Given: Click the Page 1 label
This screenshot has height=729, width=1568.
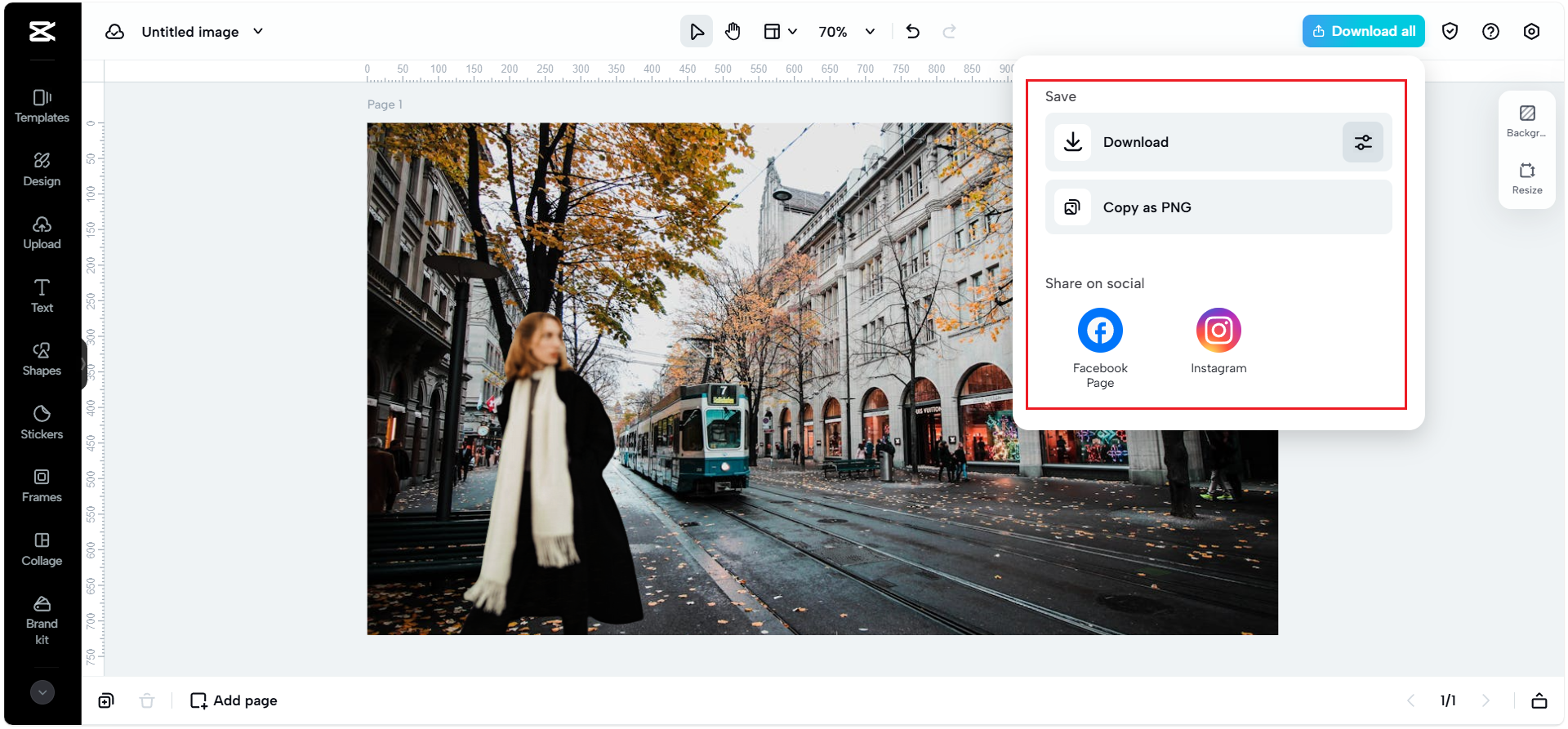Looking at the screenshot, I should pyautogui.click(x=385, y=104).
